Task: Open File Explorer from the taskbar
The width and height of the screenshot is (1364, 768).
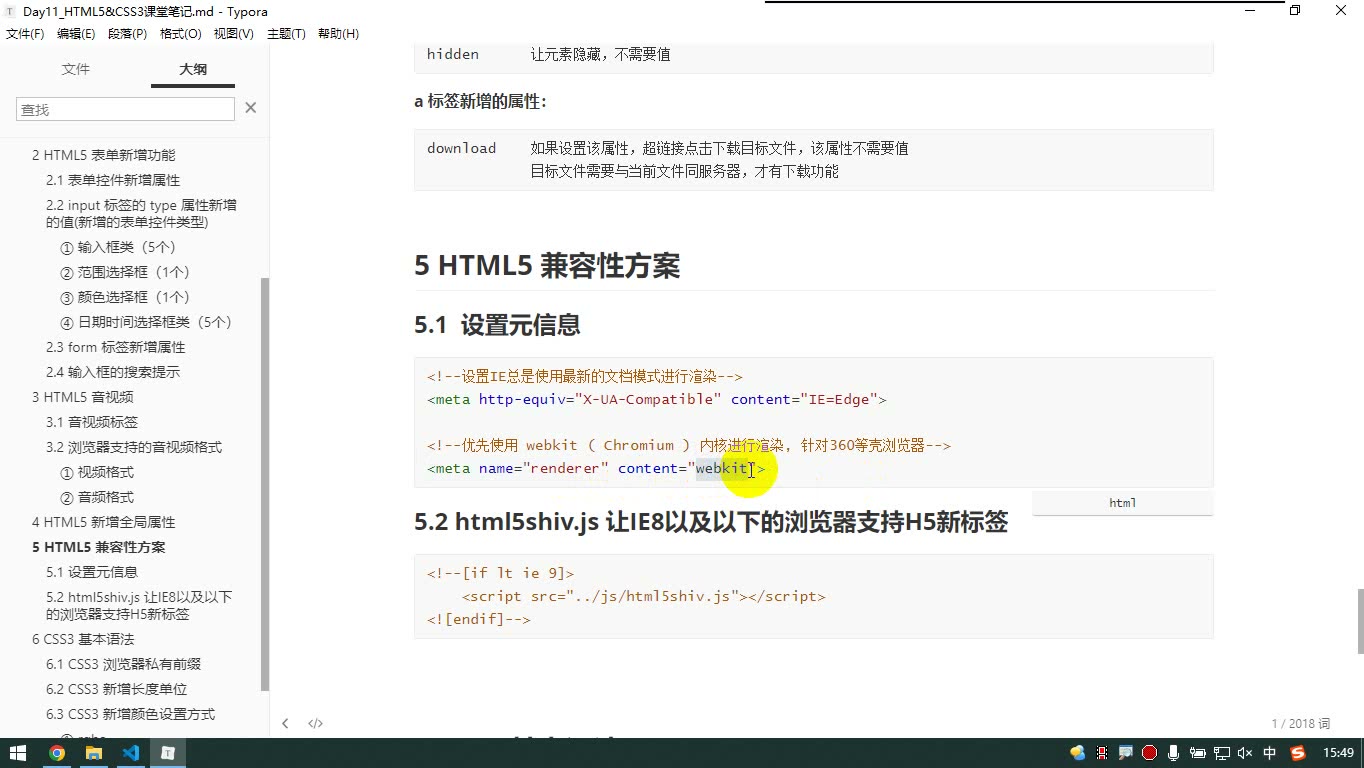Action: [94, 753]
